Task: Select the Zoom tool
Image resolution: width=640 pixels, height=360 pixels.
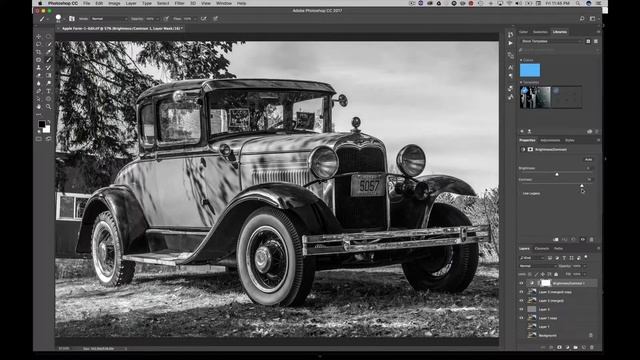Action: click(x=49, y=107)
